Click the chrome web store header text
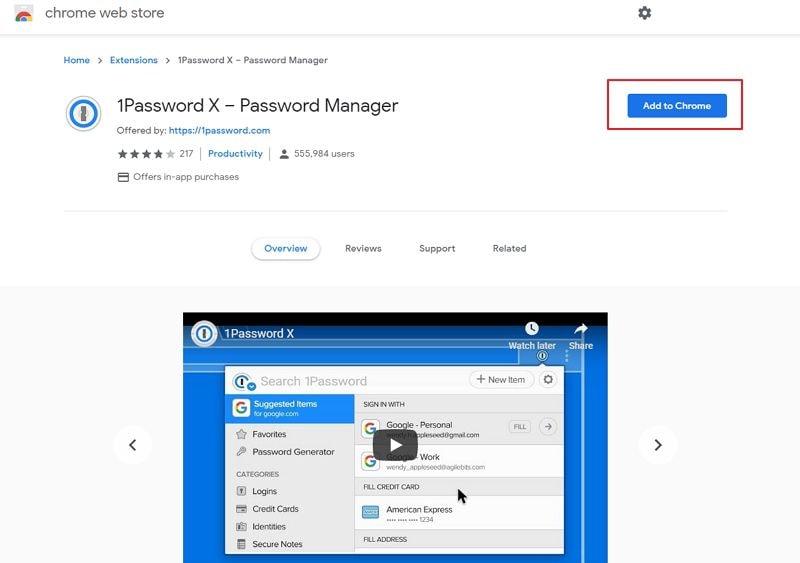Viewport: 800px width, 563px height. click(x=105, y=13)
